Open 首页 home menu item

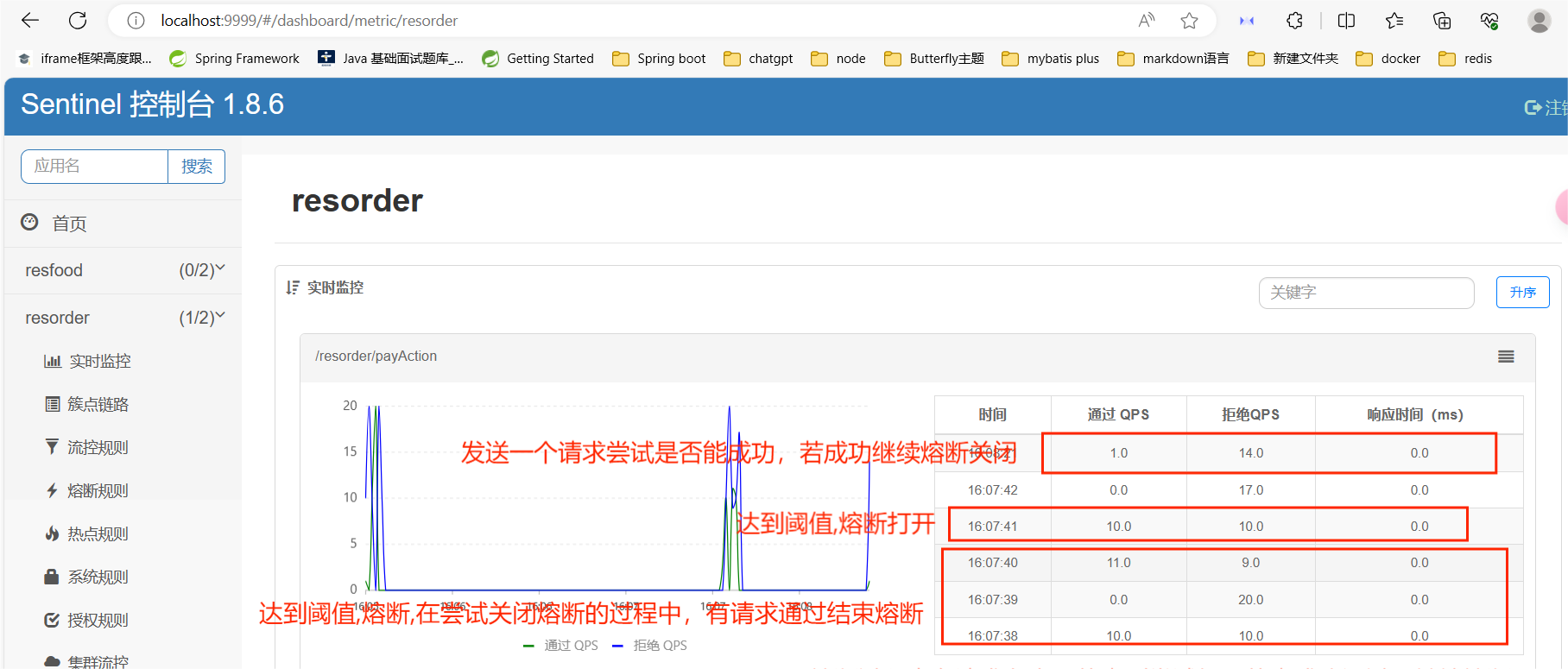69,224
